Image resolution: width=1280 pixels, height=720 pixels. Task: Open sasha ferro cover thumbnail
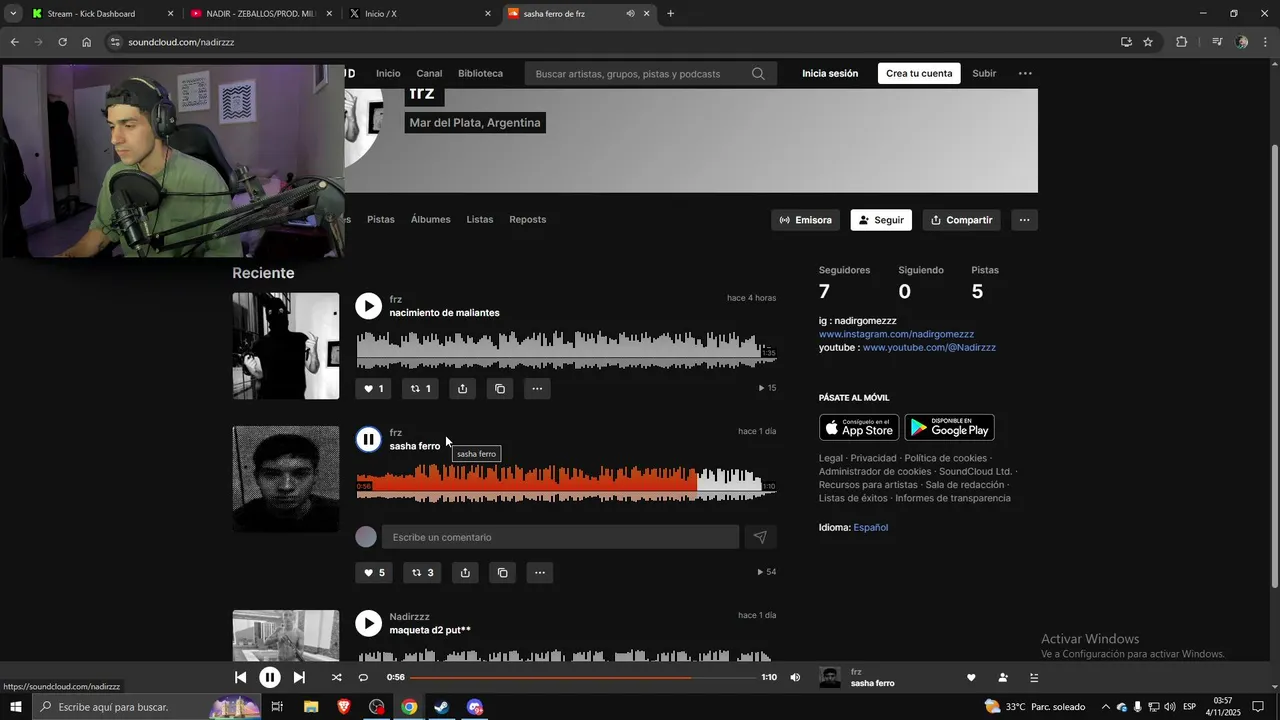pos(286,479)
